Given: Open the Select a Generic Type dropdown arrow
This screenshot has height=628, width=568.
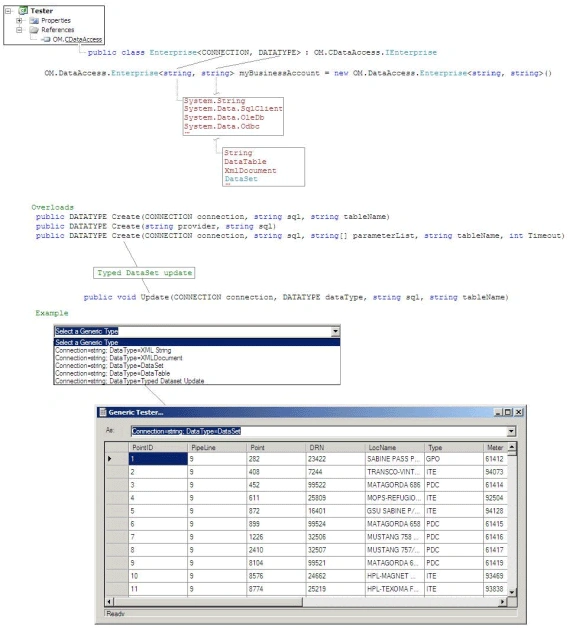Looking at the screenshot, I should click(335, 331).
